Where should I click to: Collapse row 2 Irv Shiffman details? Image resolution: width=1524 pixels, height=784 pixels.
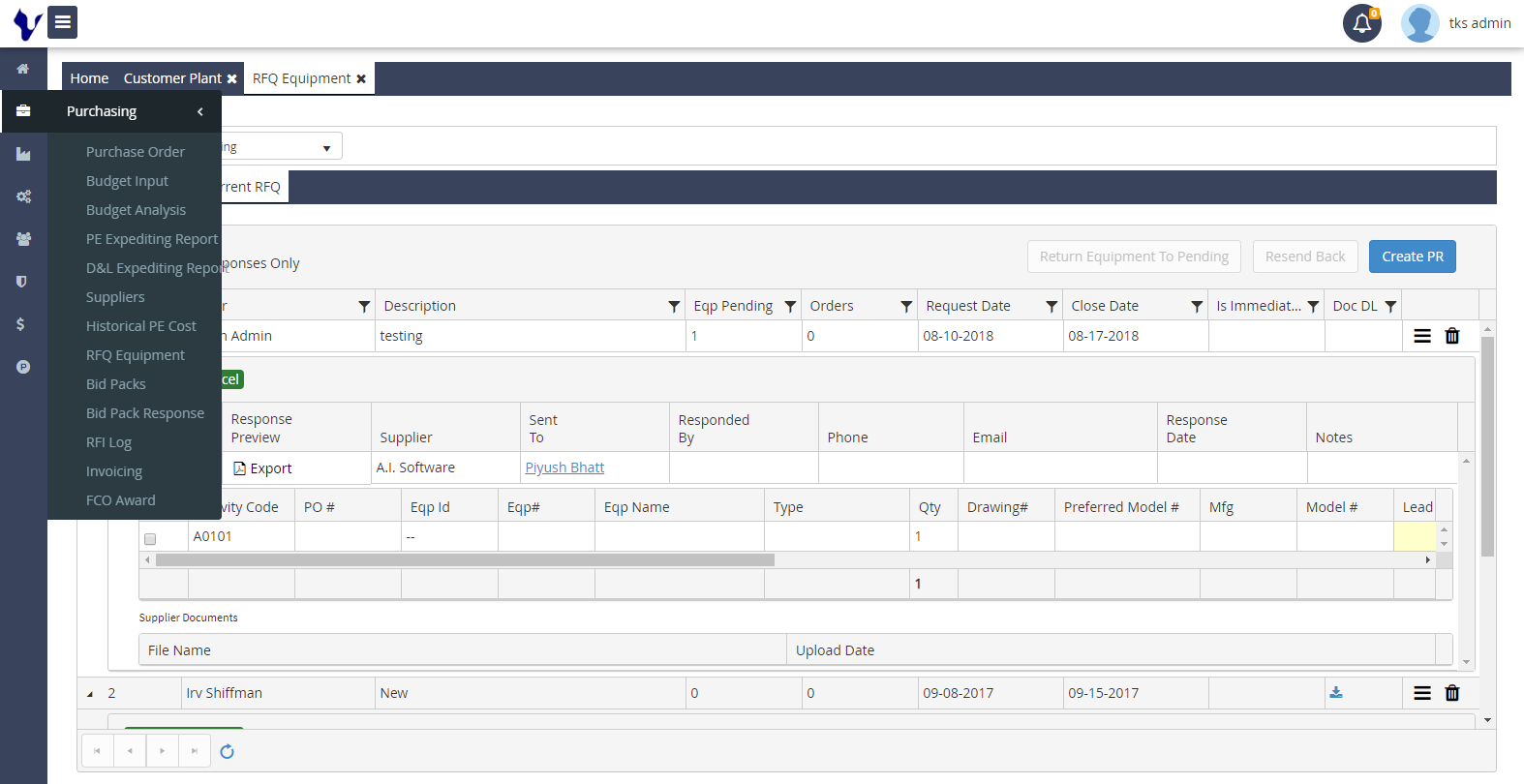coord(90,694)
